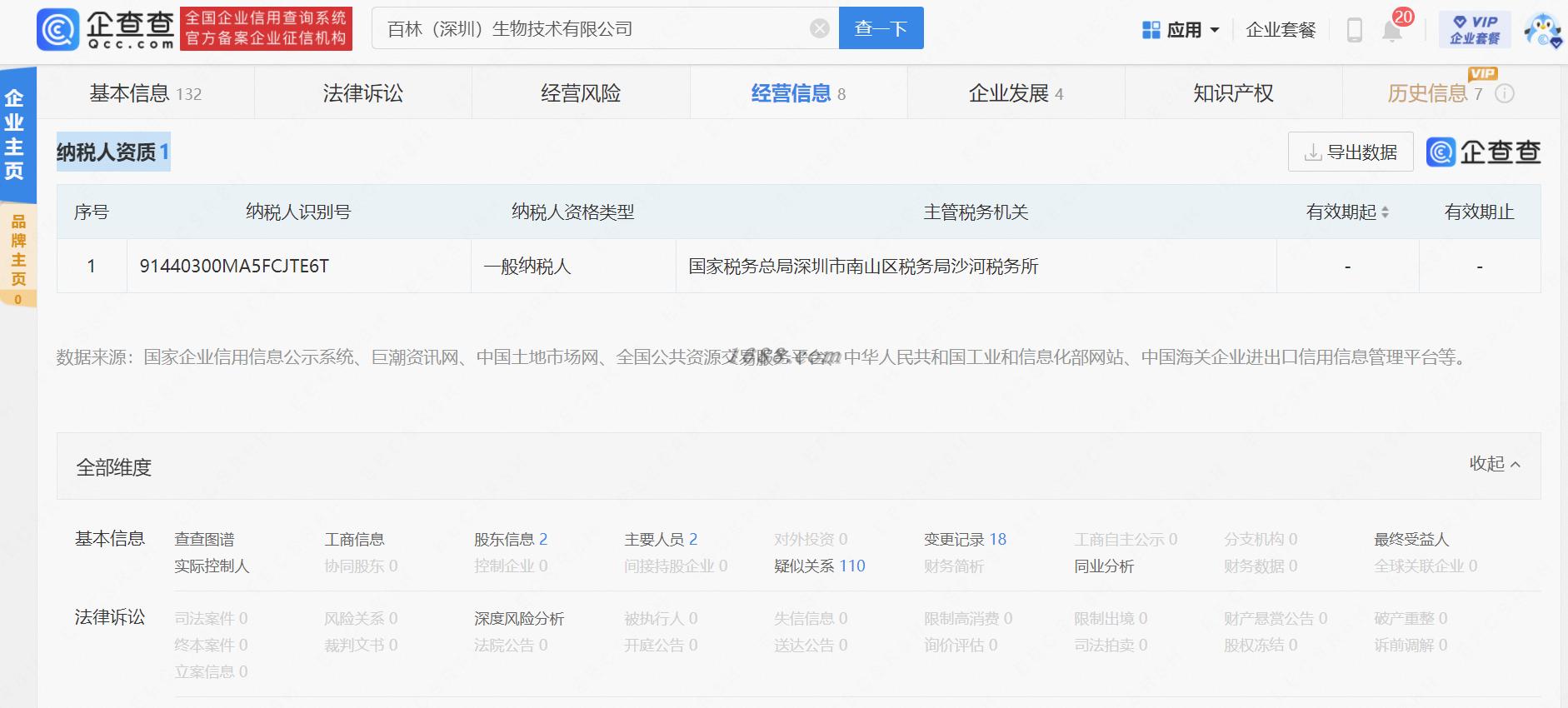Open 主要人员 2 link
Screen dimensions: 1568x708
pos(661,540)
